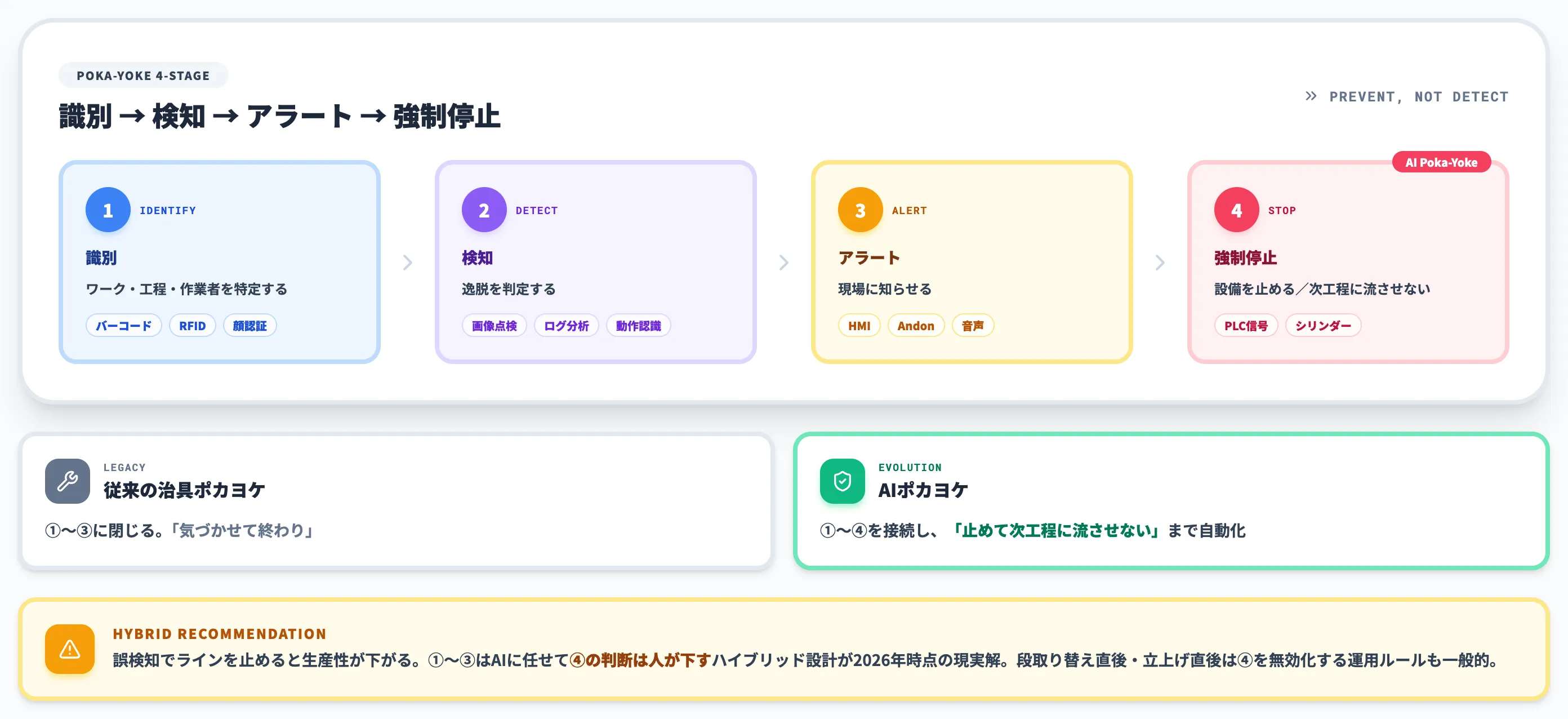The height and width of the screenshot is (719, 1568).
Task: Select the Andon tag
Action: tap(915, 326)
